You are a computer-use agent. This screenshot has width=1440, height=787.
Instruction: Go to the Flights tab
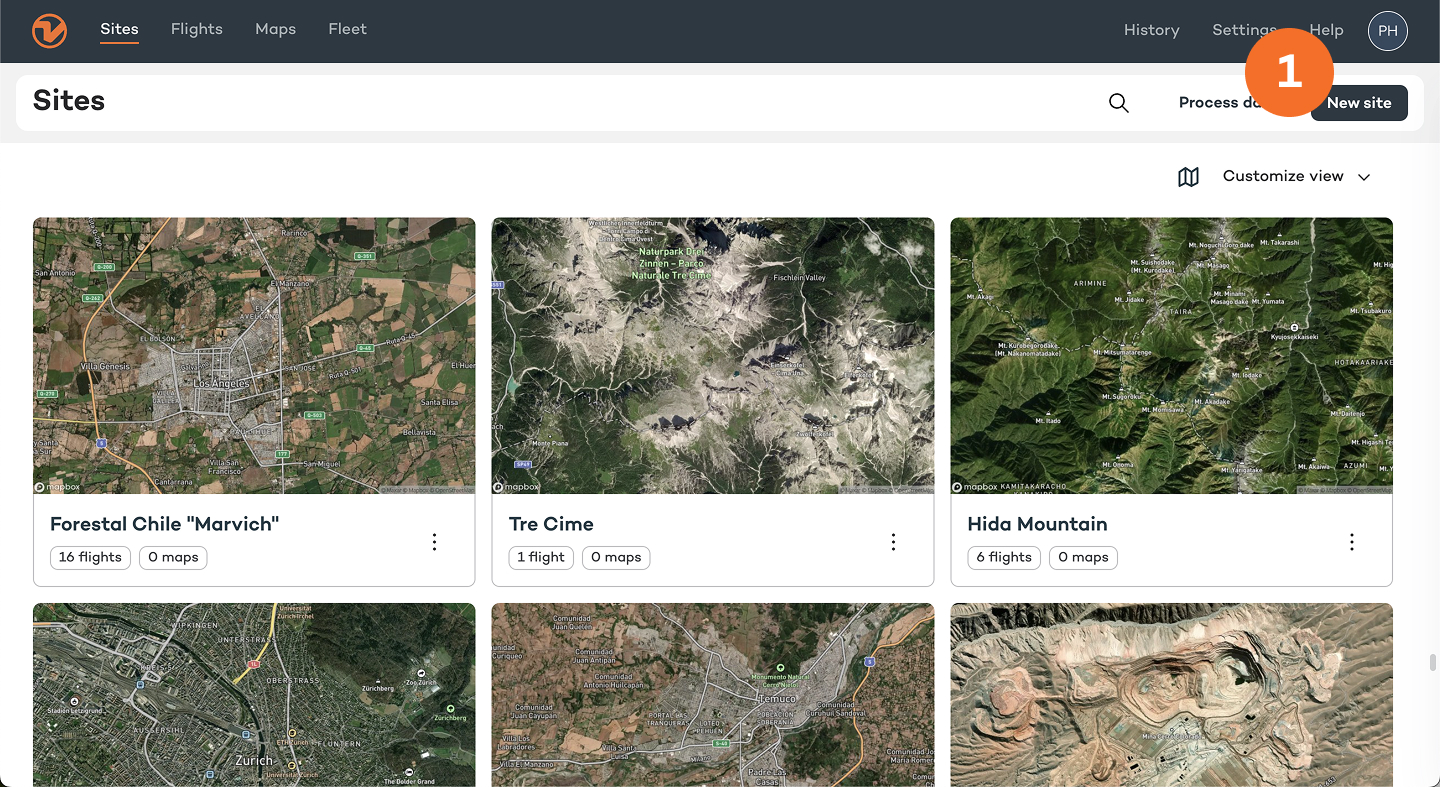click(197, 29)
